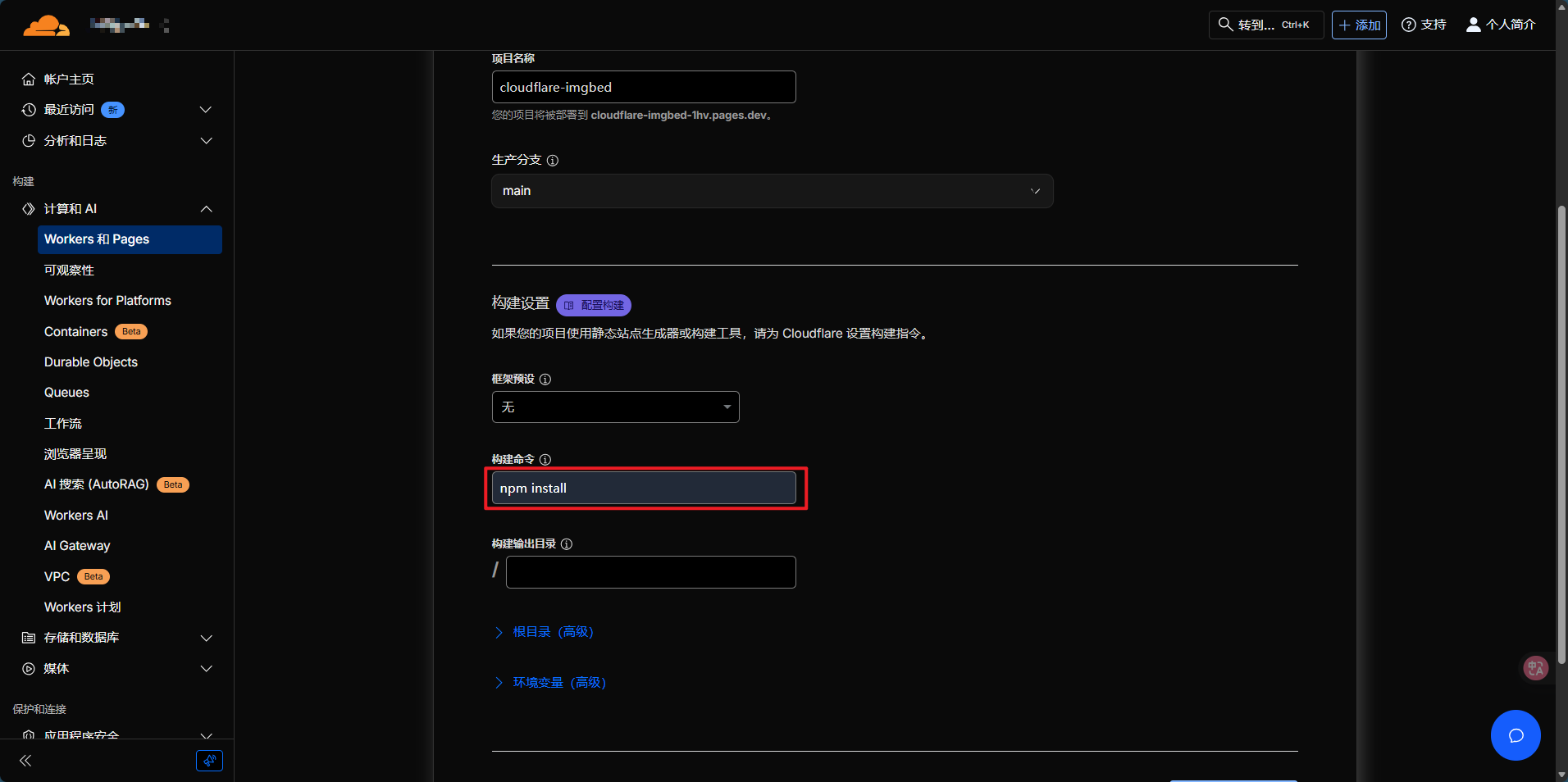The image size is (1568, 782).
Task: Open VPC beta menu item
Action: point(76,577)
